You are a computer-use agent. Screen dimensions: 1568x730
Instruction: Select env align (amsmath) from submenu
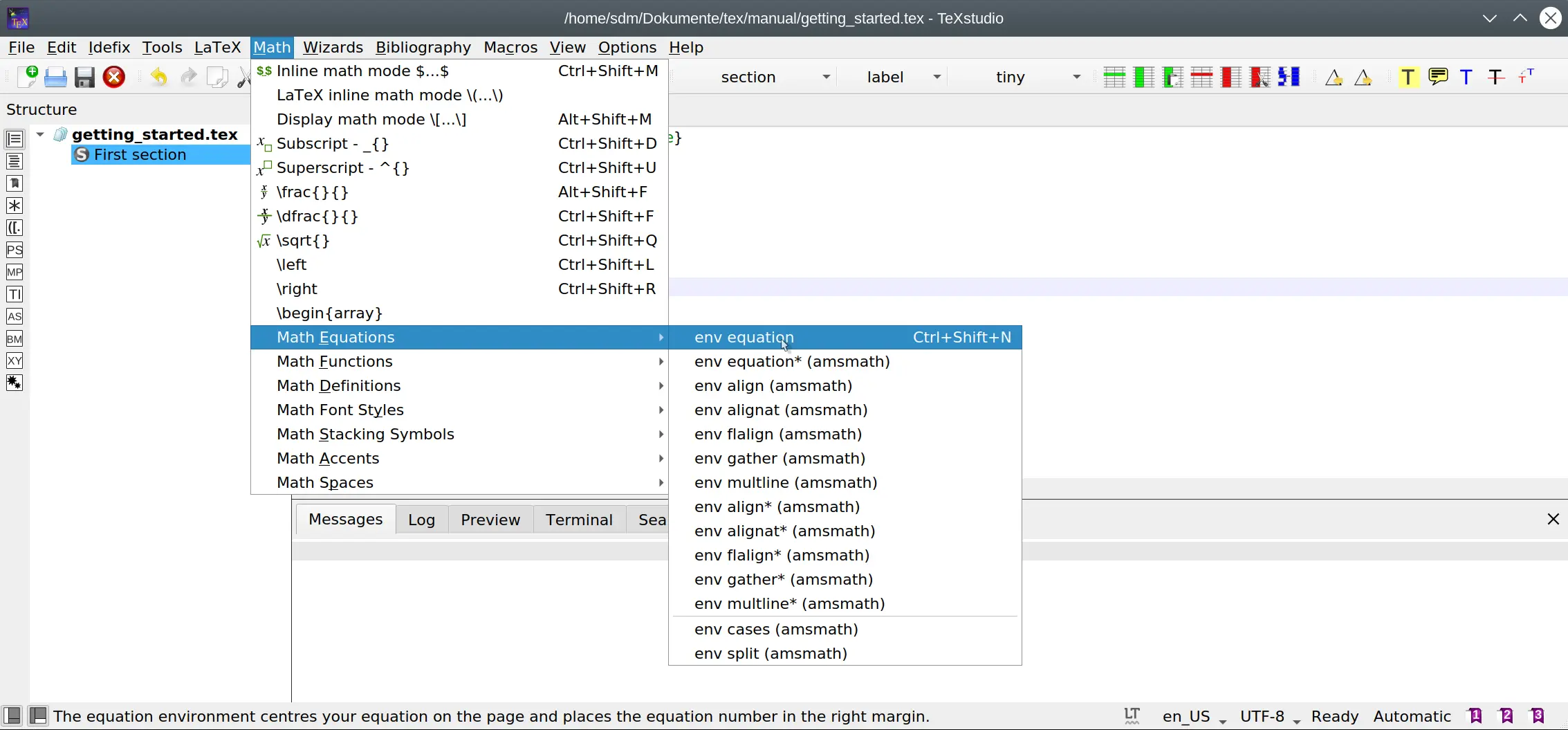click(x=773, y=385)
